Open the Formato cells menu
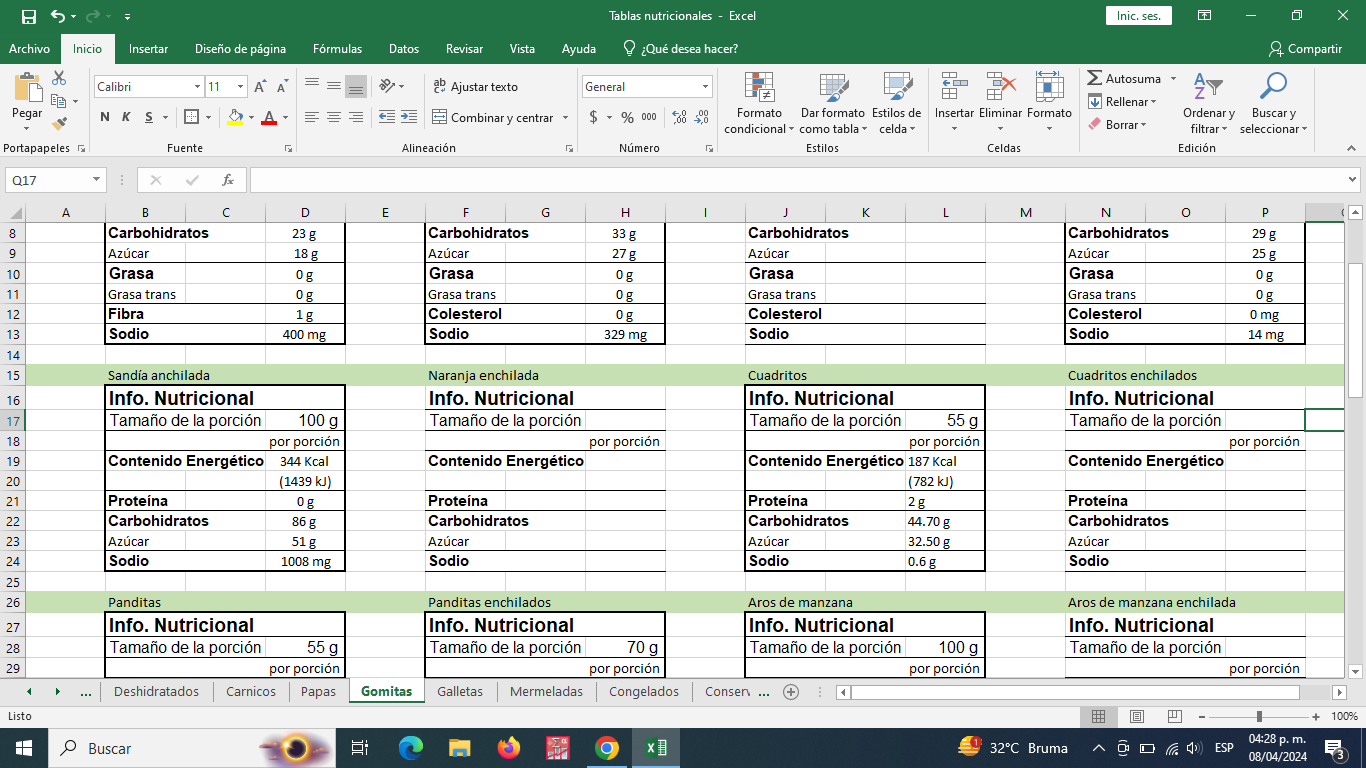Screen dimensions: 1366x768 point(1049,103)
